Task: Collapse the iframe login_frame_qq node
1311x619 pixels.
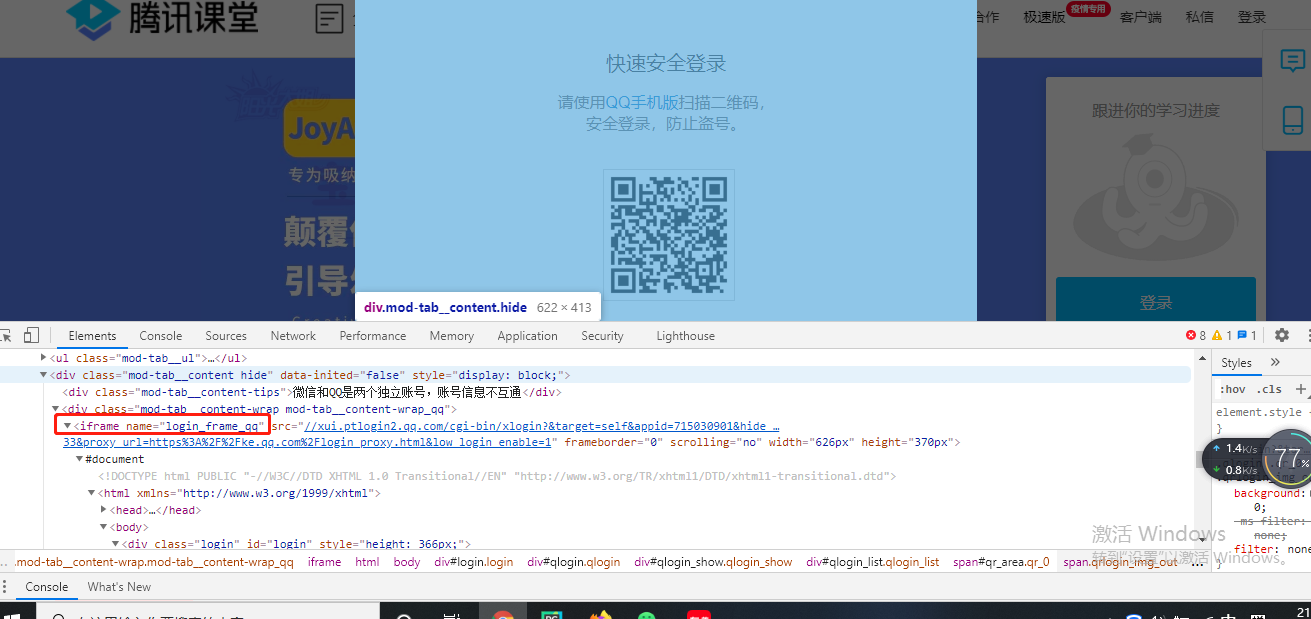Action: click(68, 426)
